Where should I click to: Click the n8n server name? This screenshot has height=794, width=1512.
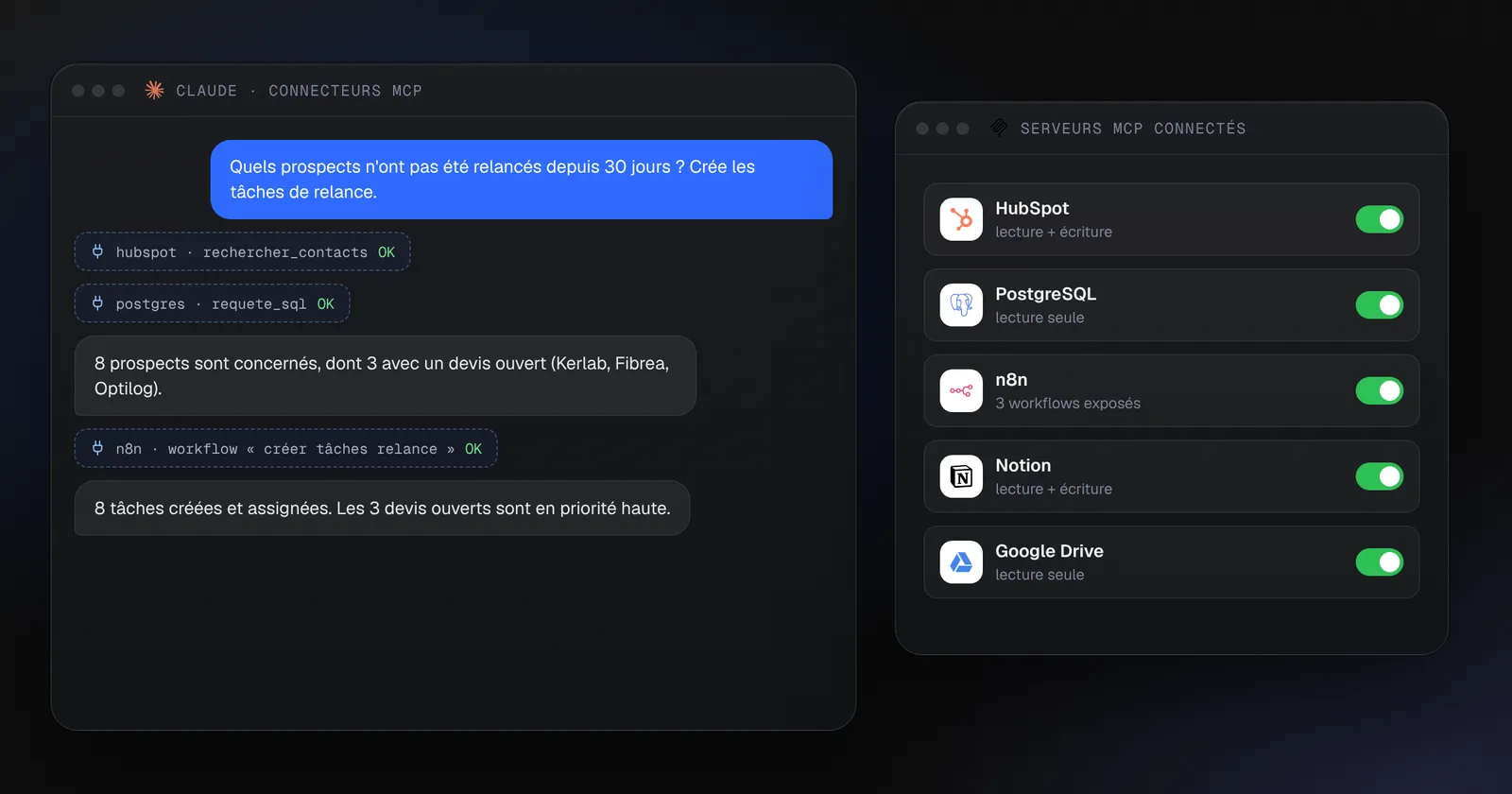pyautogui.click(x=1011, y=380)
